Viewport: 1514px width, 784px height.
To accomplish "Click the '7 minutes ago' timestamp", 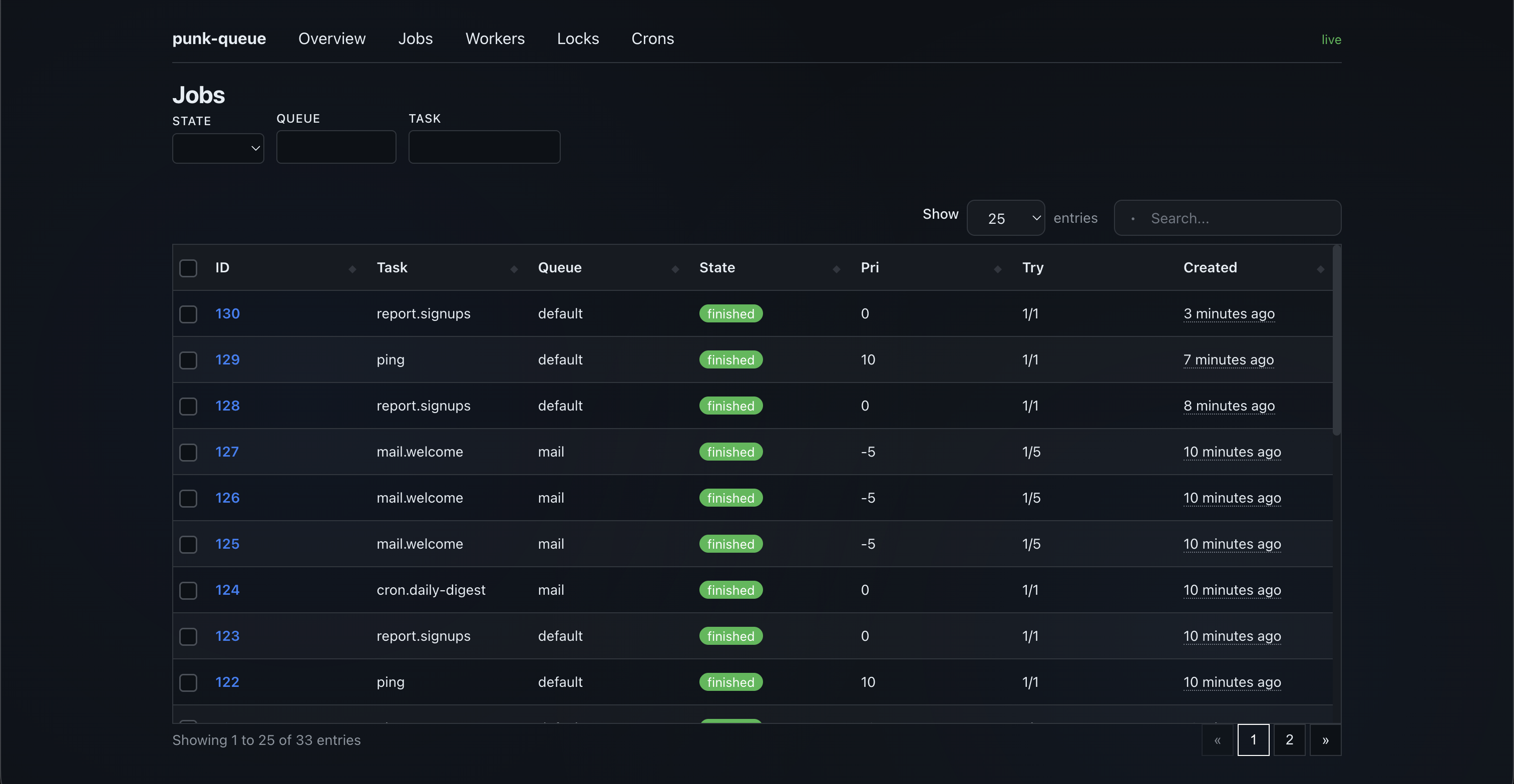I will 1228,359.
